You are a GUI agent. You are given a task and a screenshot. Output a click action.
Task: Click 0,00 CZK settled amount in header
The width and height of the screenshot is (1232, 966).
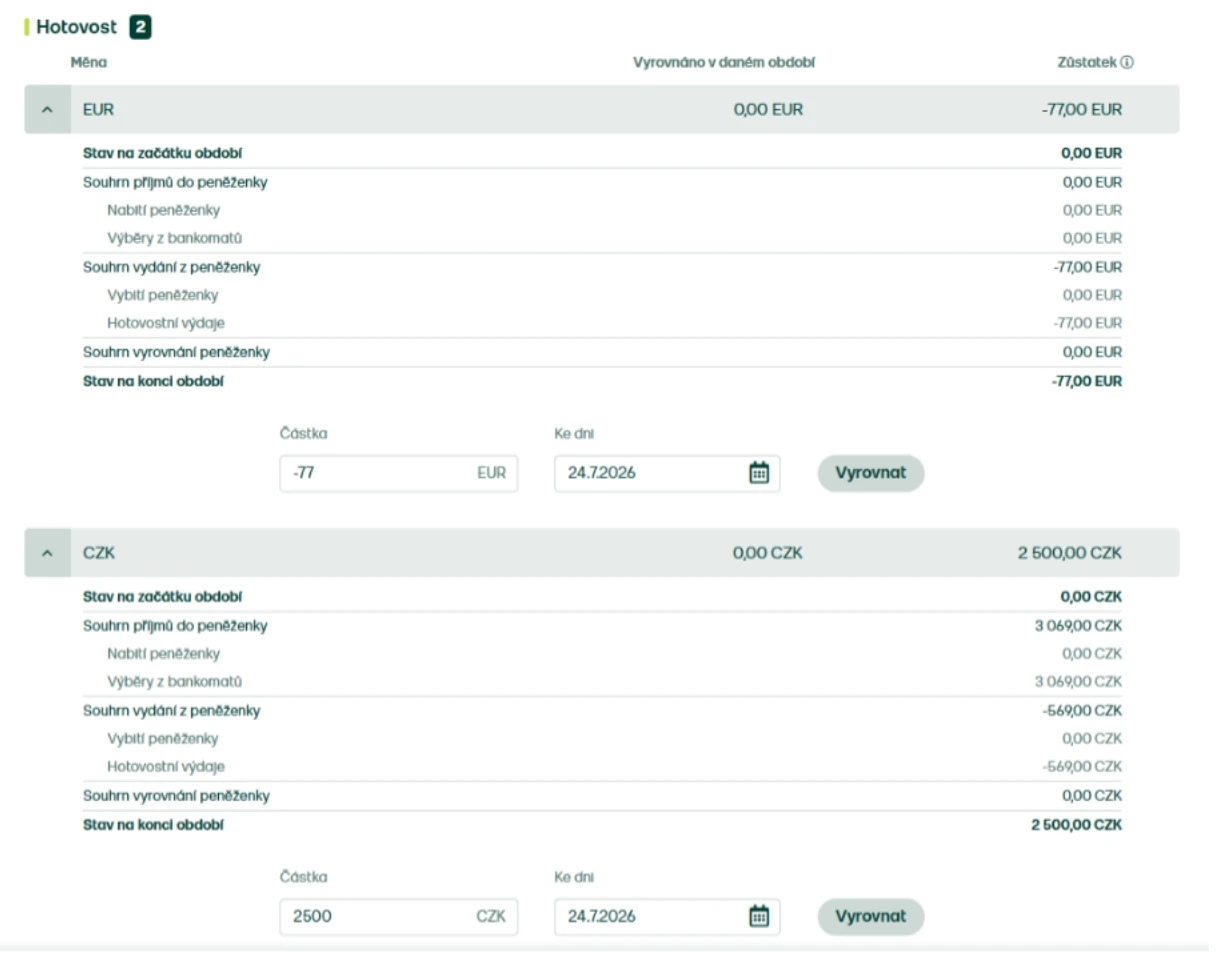point(768,553)
